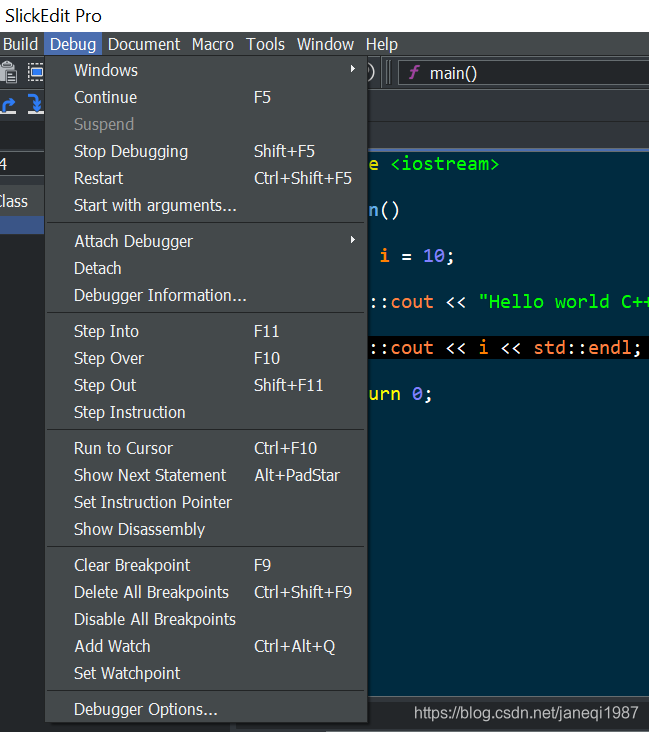Expand the Attach Debugger submenu

pyautogui.click(x=205, y=241)
